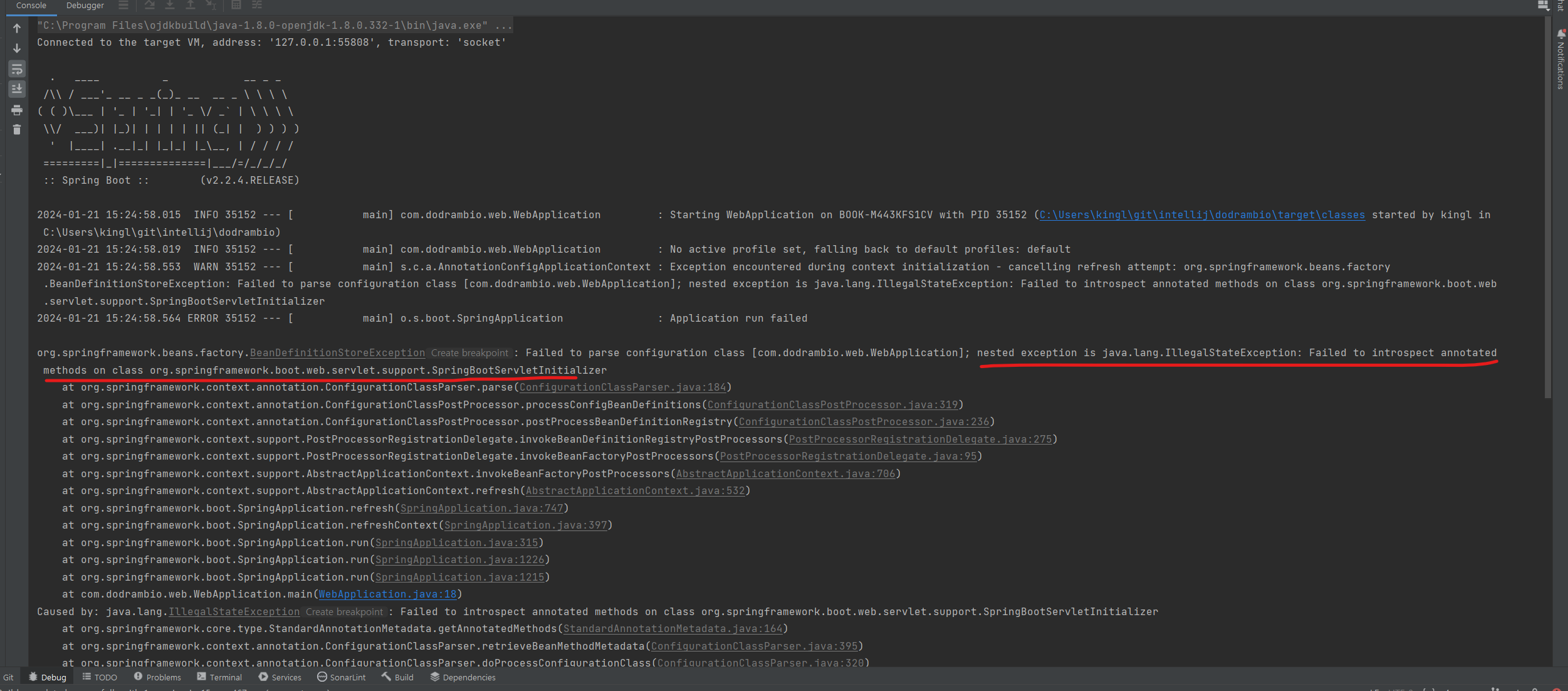The width and height of the screenshot is (1568, 691).
Task: Click the Threads/frames hamburger icon beside Debugger
Action: click(x=123, y=5)
